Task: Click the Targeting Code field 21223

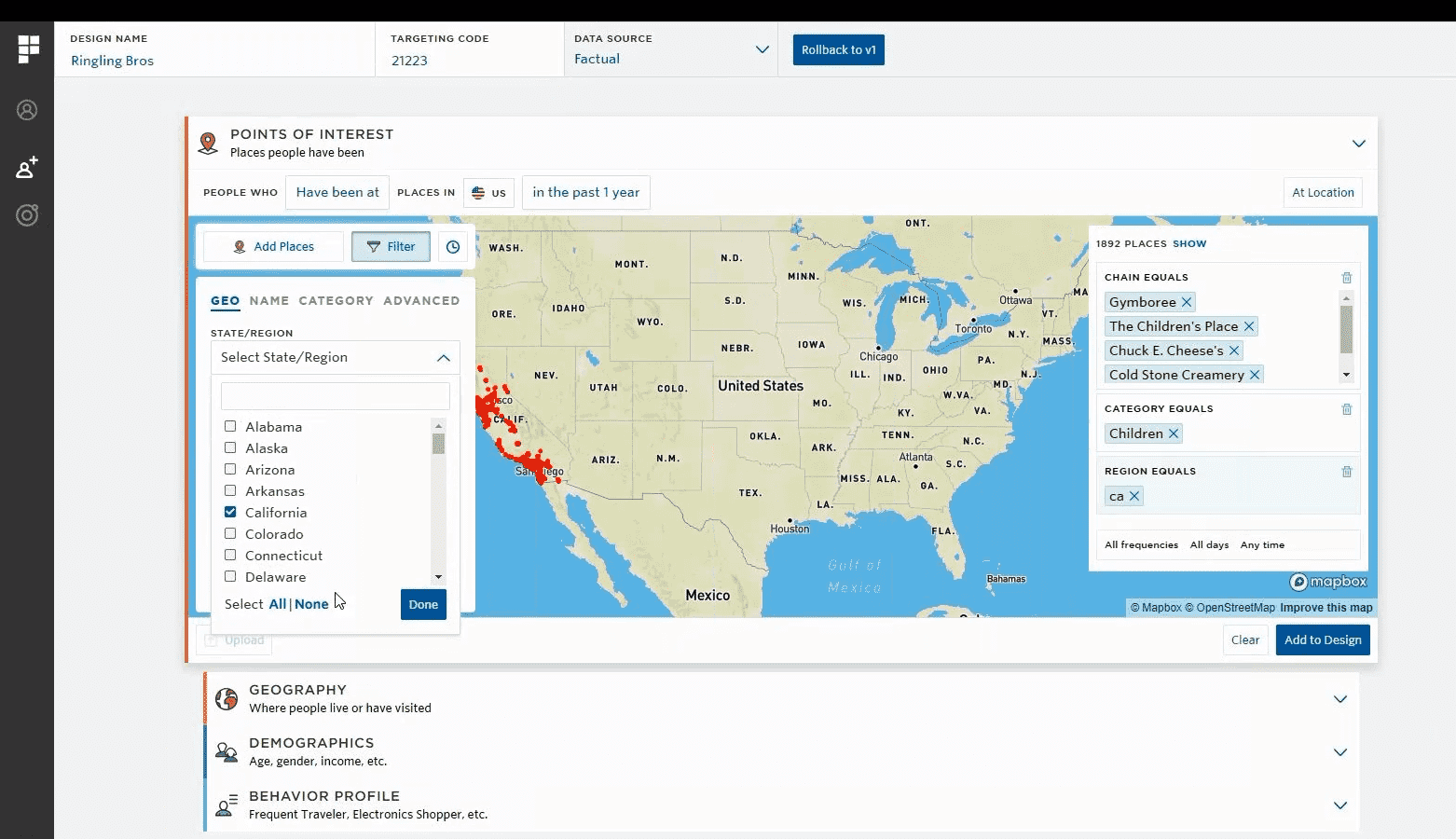Action: [470, 49]
